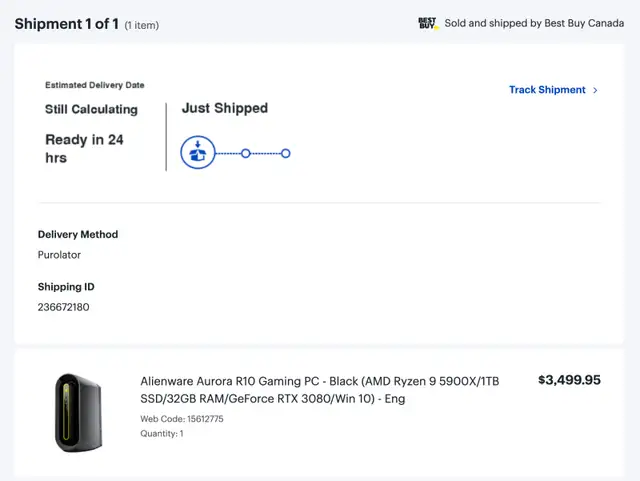Click the Just Shipped status heading
Screen dimensions: 640x481
coord(225,108)
